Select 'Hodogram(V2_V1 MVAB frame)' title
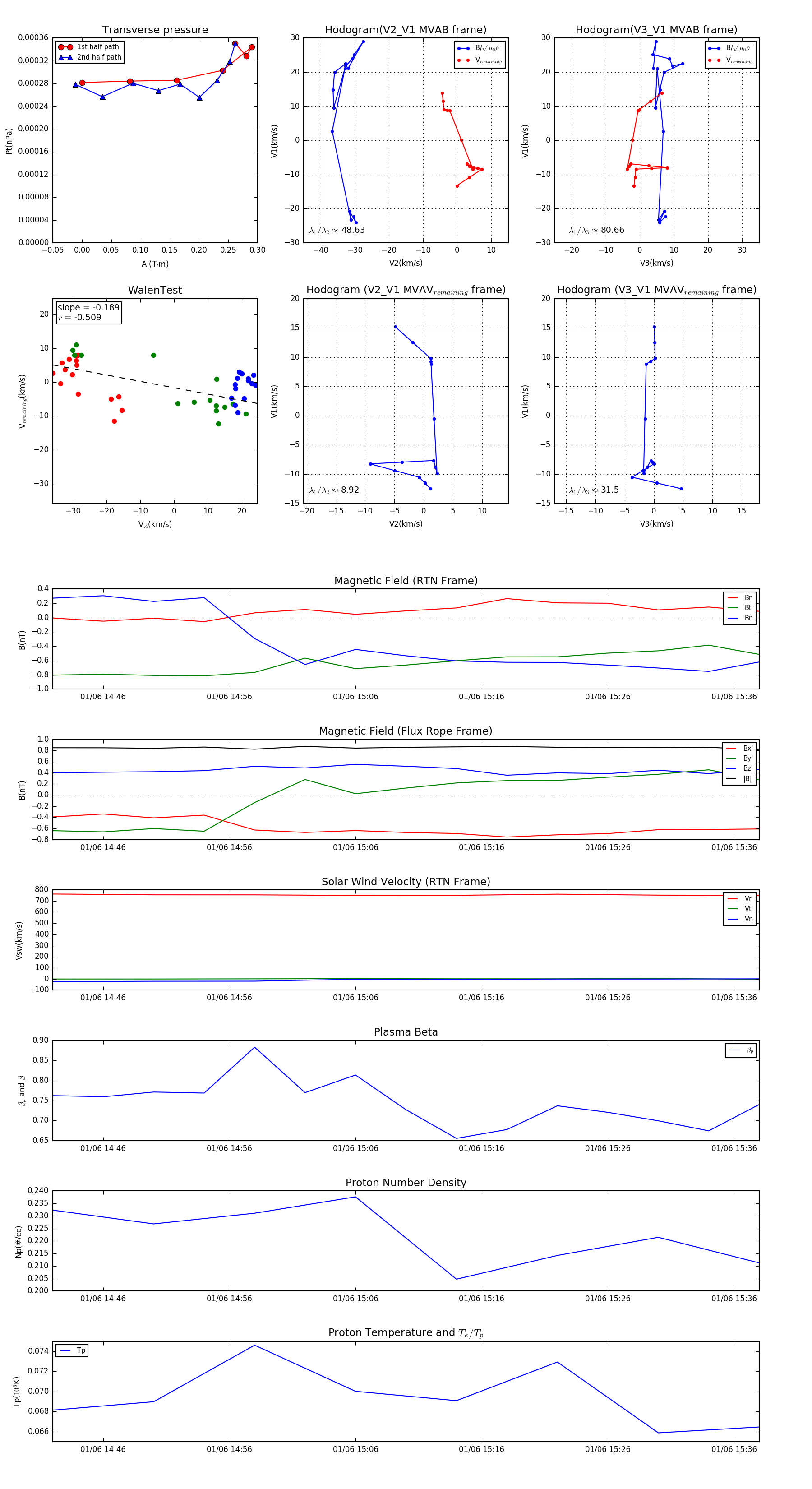Screen dimensions: 812x1489 click(406, 29)
